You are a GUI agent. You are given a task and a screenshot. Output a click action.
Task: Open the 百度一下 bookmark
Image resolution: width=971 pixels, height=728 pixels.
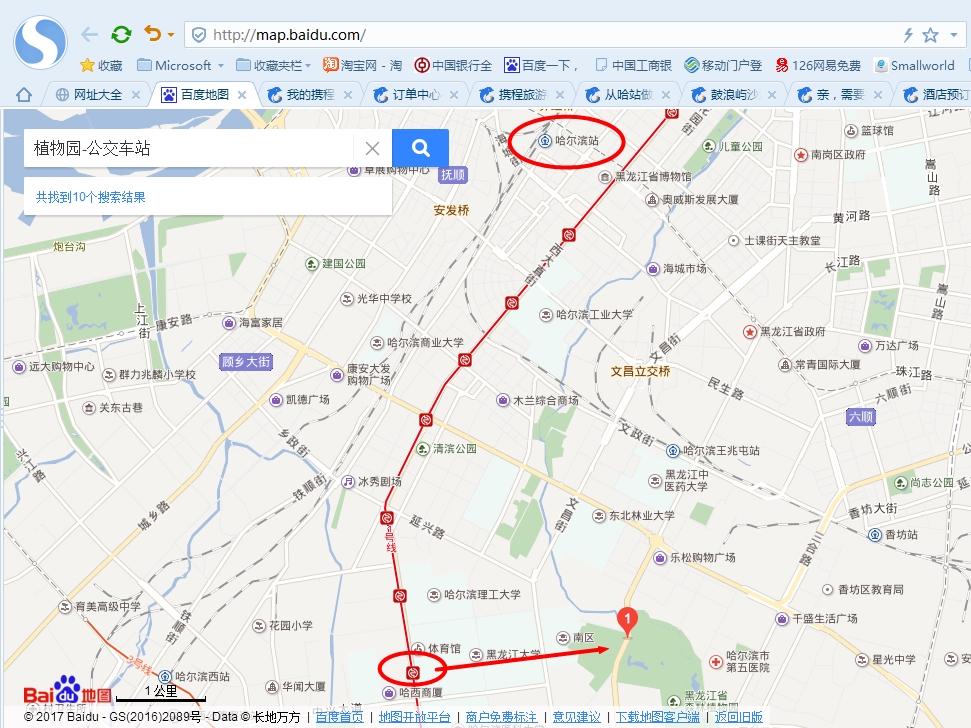541,65
